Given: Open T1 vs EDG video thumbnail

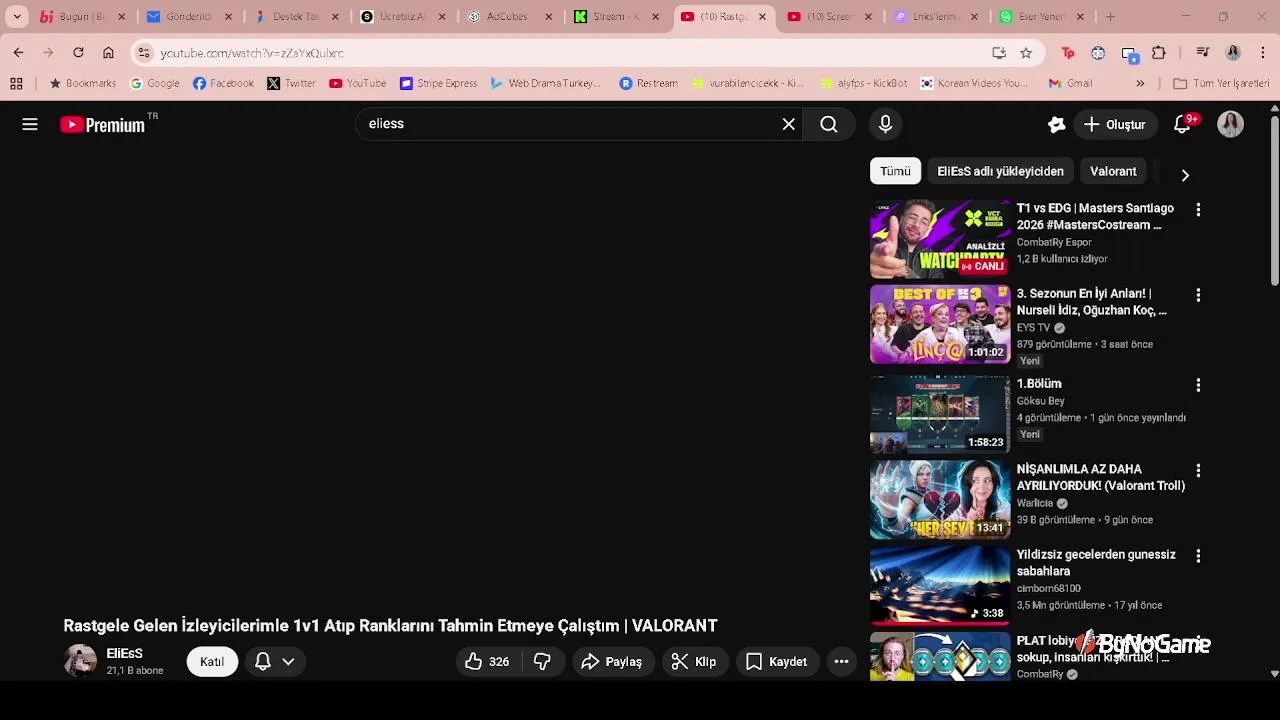Looking at the screenshot, I should tap(940, 239).
